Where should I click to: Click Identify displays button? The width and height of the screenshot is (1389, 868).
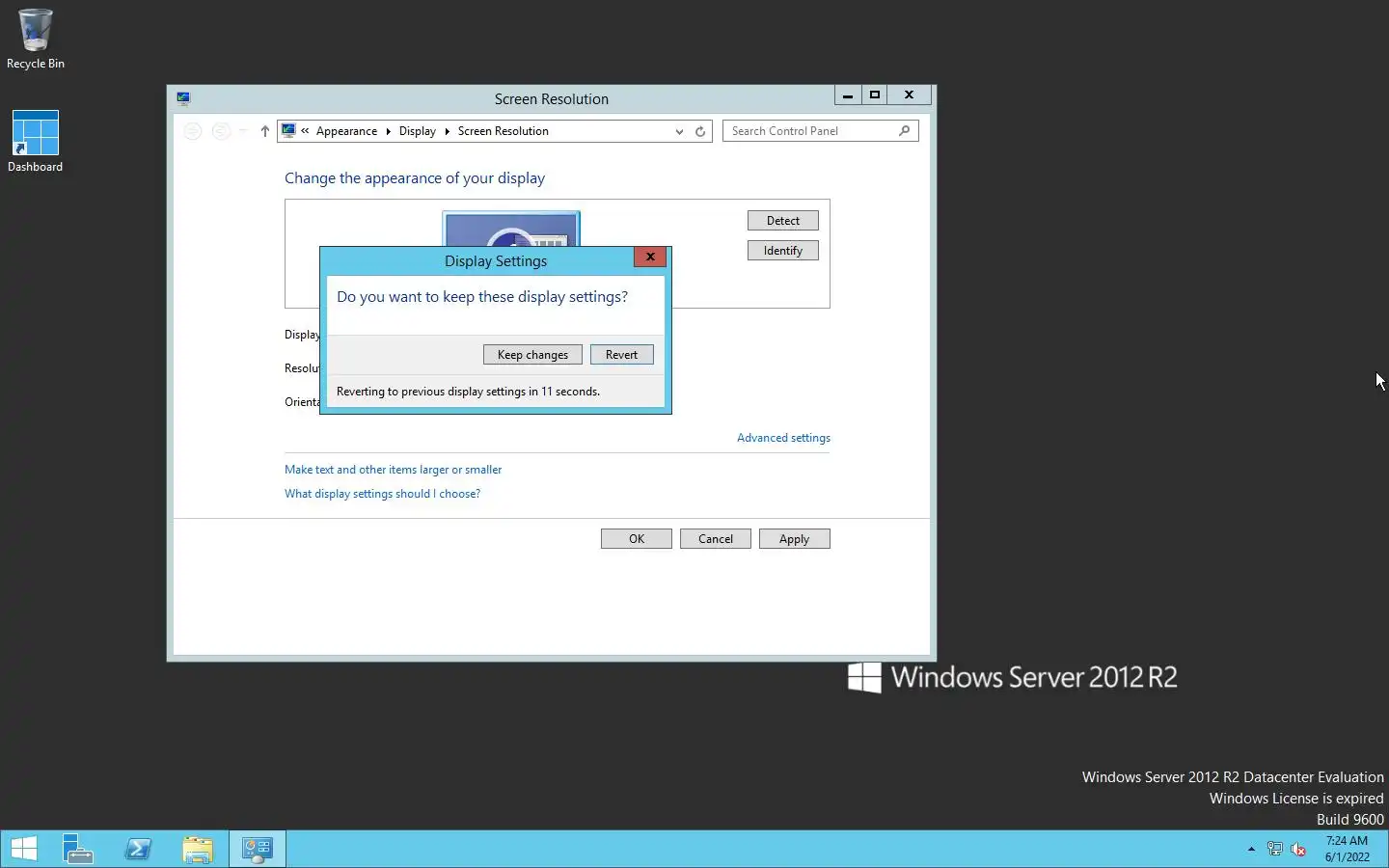[x=783, y=251]
